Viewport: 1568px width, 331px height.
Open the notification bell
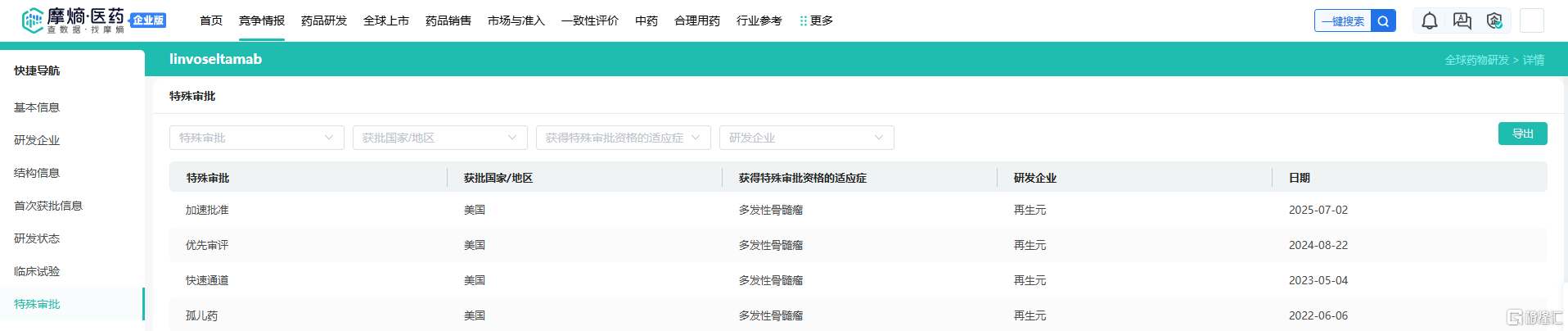coord(1430,21)
